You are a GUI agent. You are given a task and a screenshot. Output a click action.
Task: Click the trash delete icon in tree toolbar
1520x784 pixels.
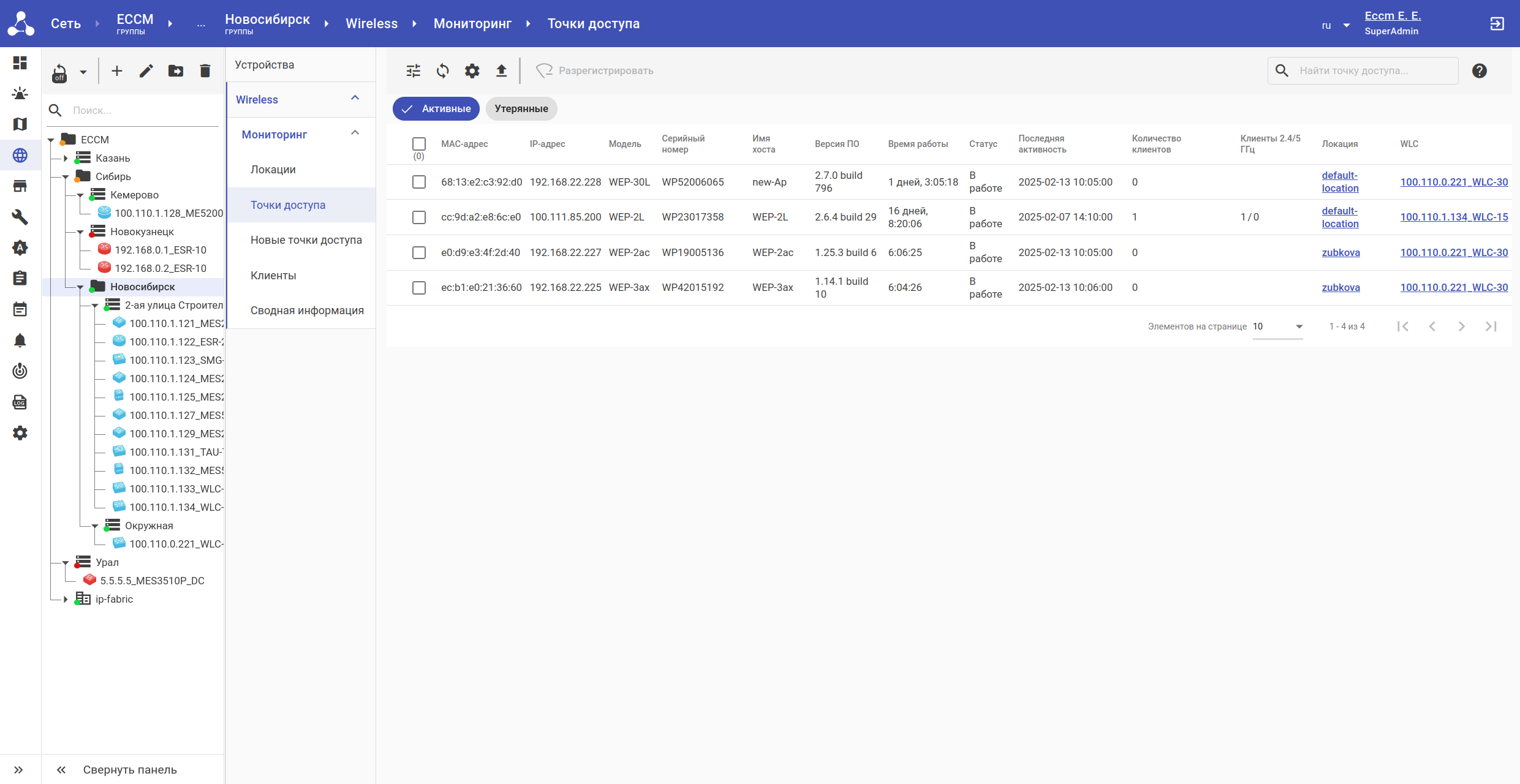coord(205,71)
